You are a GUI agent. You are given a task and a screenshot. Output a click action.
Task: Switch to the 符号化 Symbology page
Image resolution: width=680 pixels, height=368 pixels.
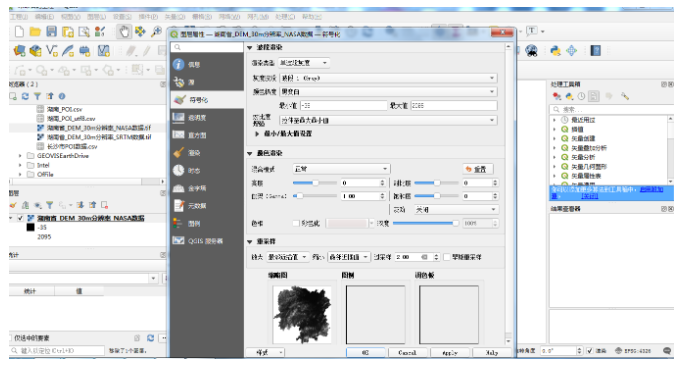tap(206, 100)
